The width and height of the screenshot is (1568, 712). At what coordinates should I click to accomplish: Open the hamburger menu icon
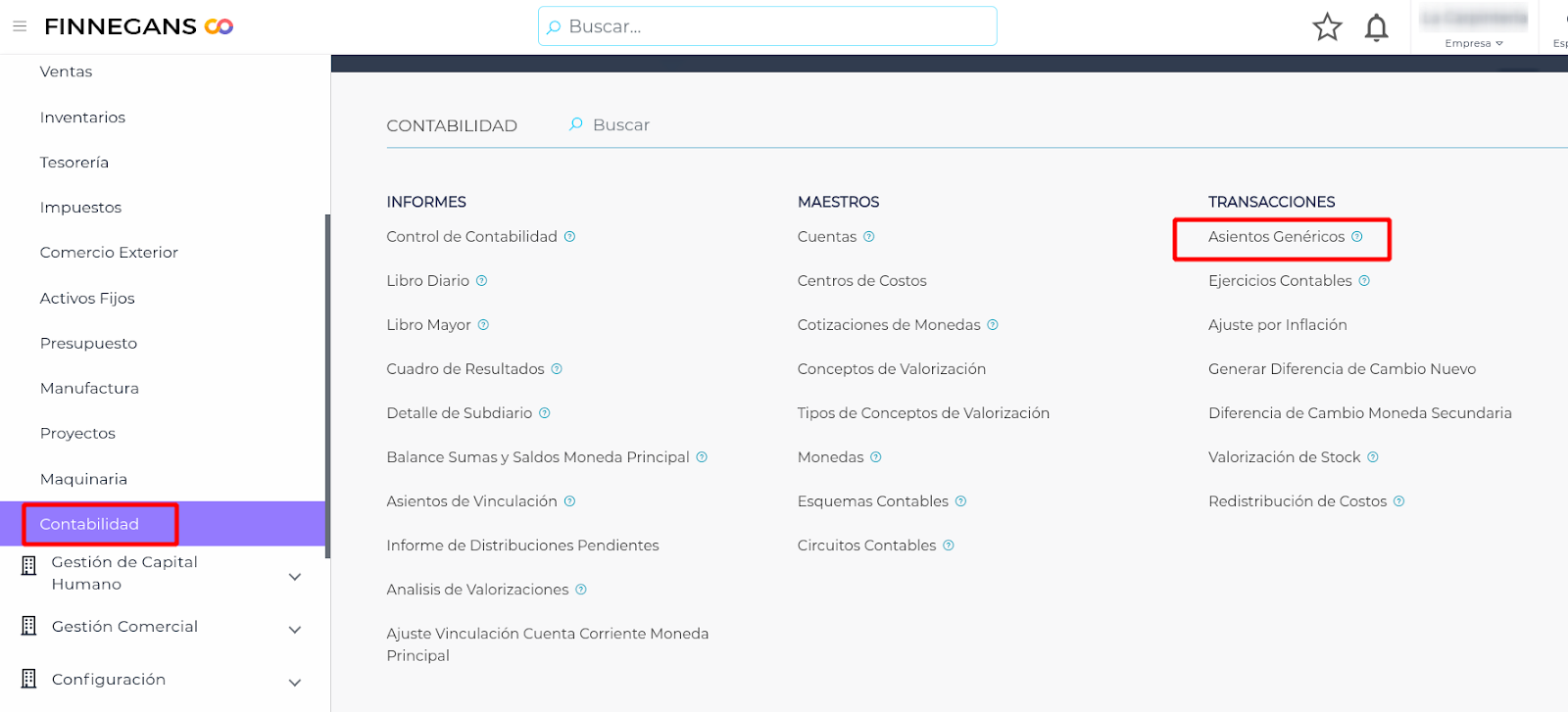pyautogui.click(x=20, y=26)
